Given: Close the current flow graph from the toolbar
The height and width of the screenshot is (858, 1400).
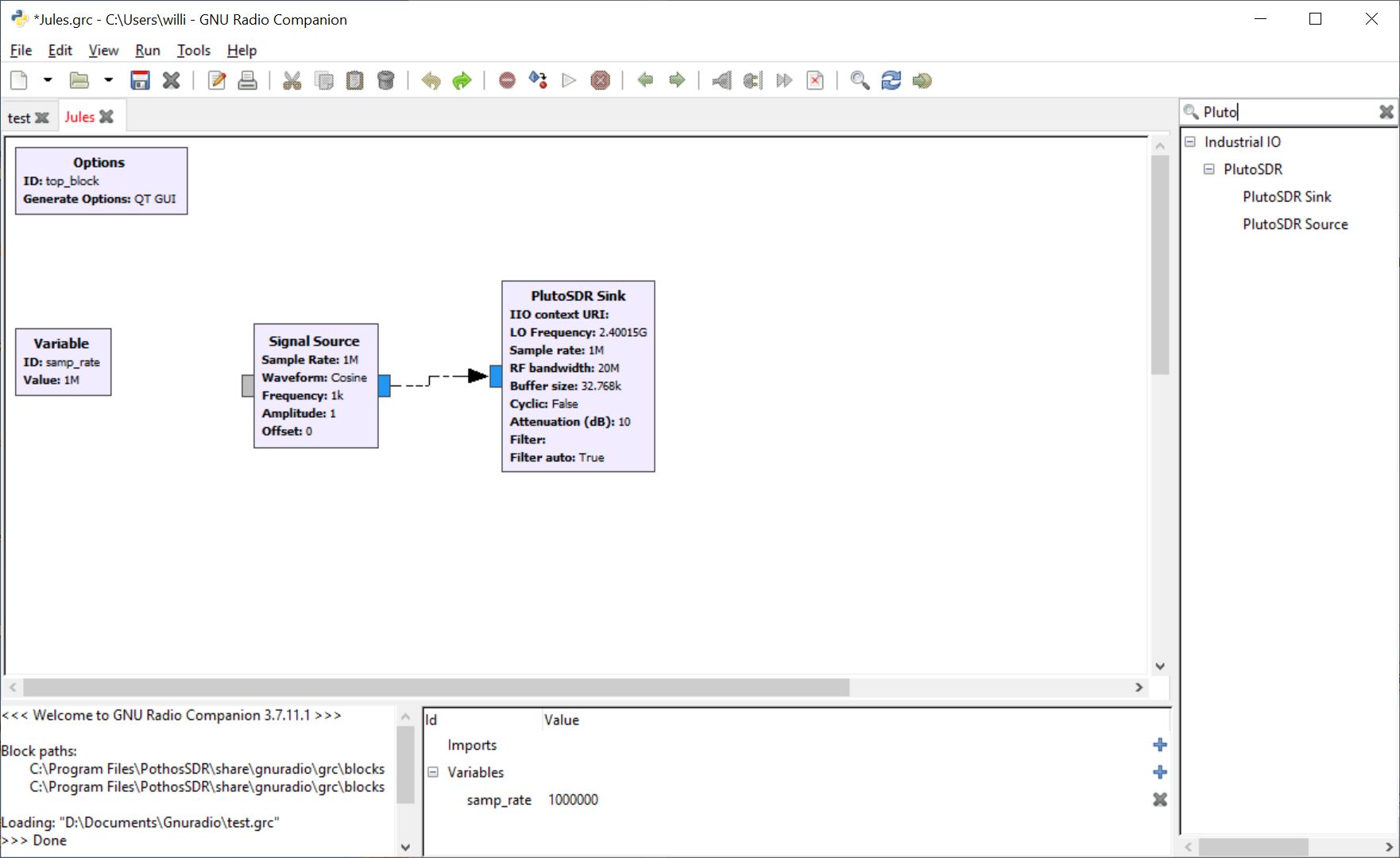Looking at the screenshot, I should coord(172,80).
